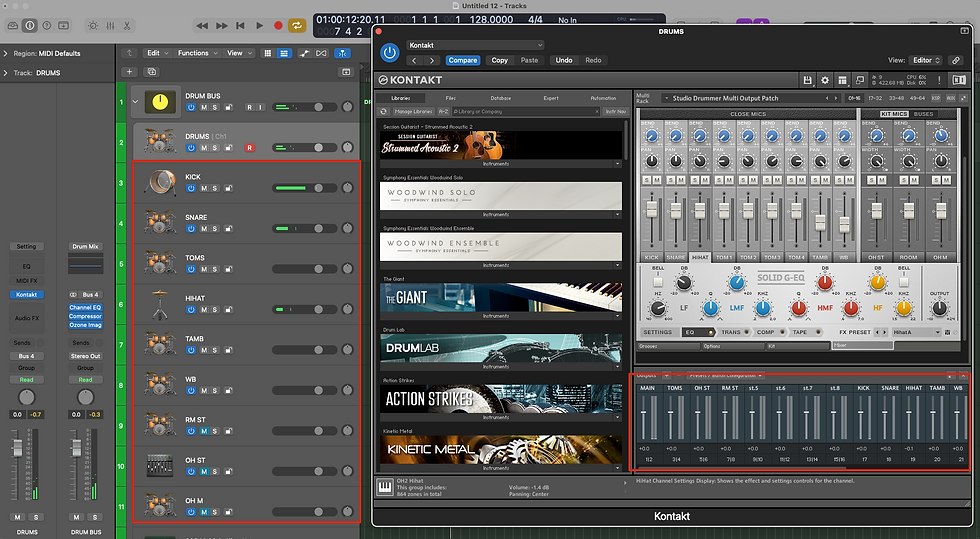The width and height of the screenshot is (980, 539).
Task: Click the Manage Libraries button
Action: pos(413,111)
